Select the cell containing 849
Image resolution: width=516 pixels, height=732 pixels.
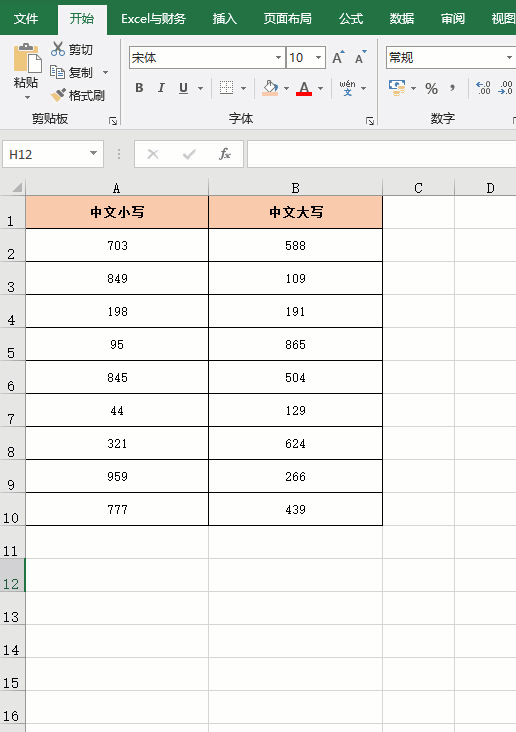(117, 278)
